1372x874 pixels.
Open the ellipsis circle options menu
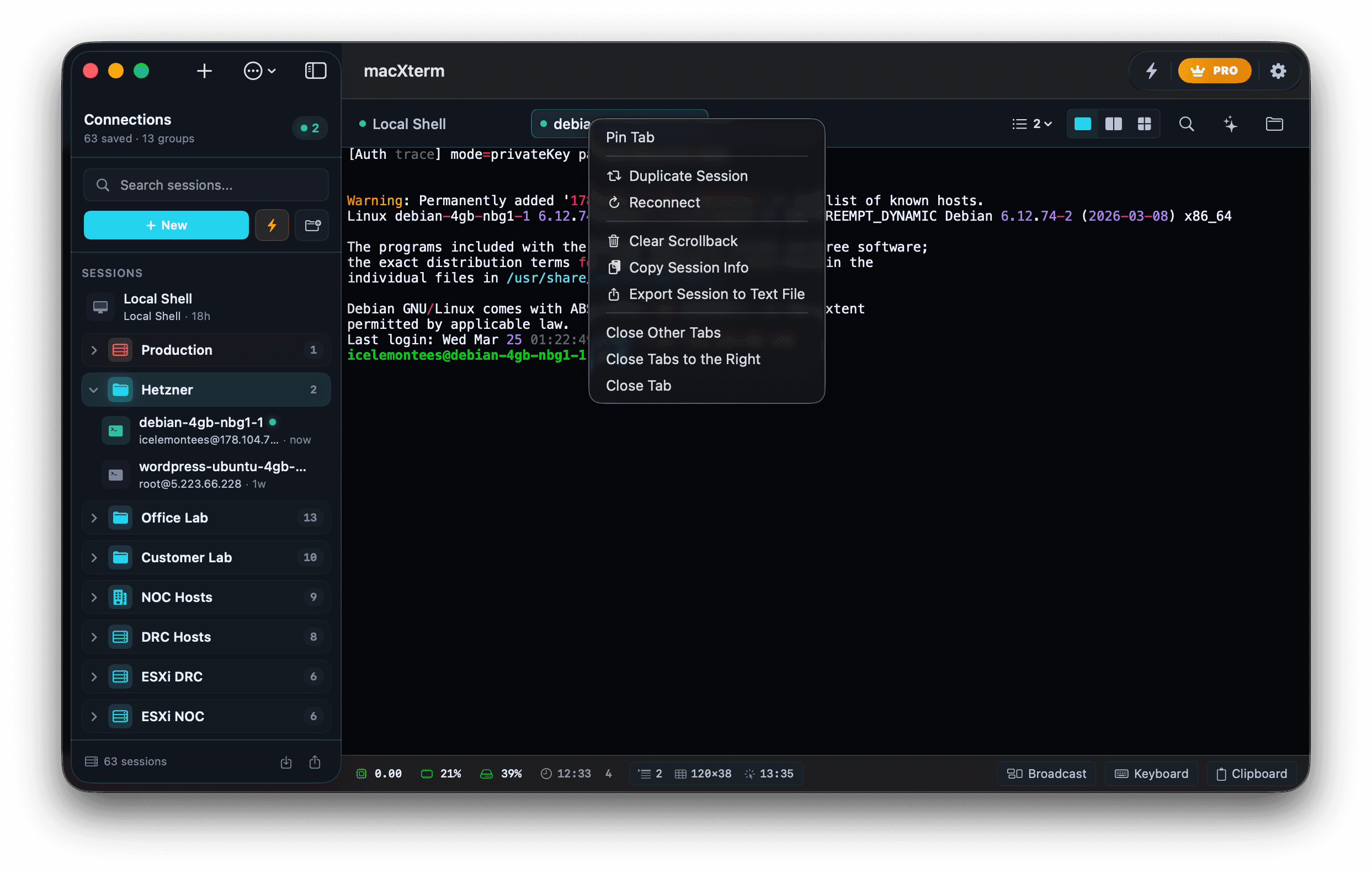pos(260,71)
